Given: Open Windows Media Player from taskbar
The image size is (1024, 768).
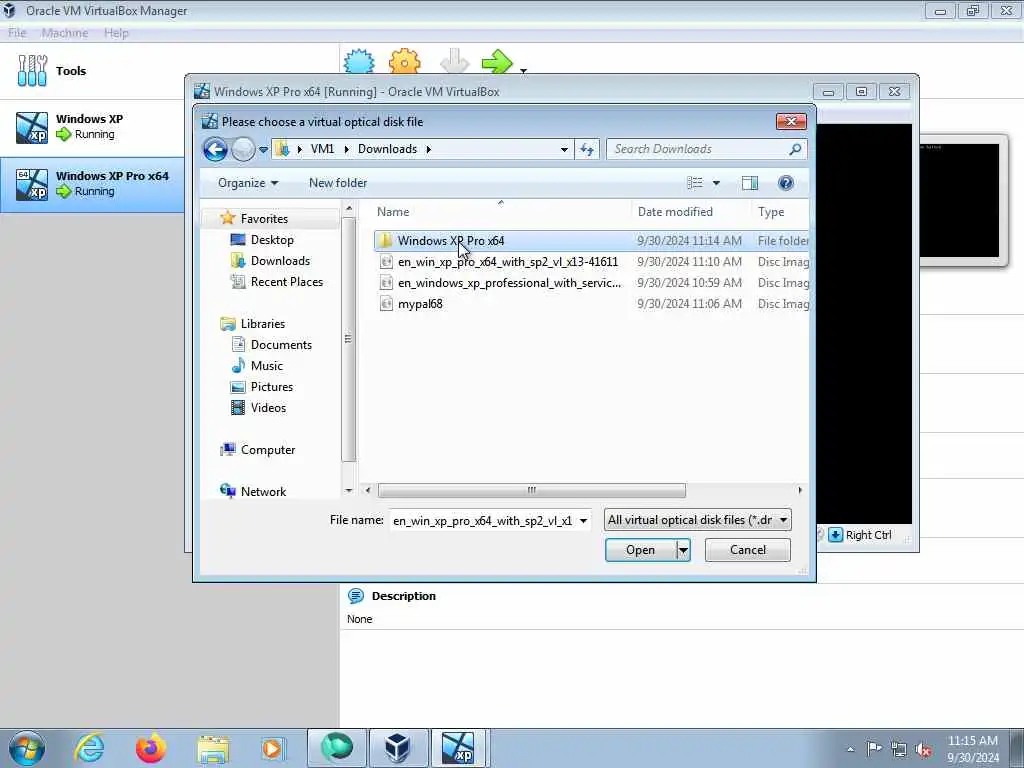Looking at the screenshot, I should pyautogui.click(x=272, y=748).
